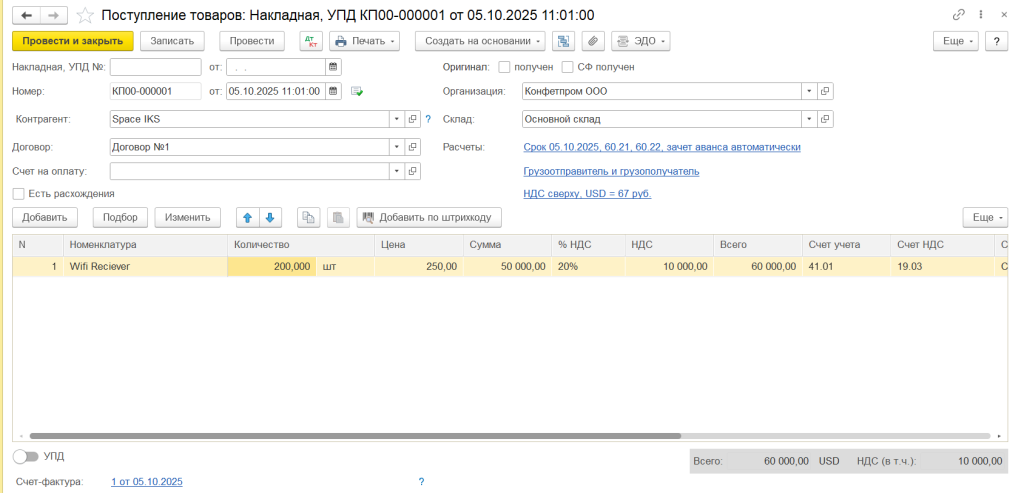Attach files using the paperclip icon
The image size is (1024, 493).
point(593,41)
